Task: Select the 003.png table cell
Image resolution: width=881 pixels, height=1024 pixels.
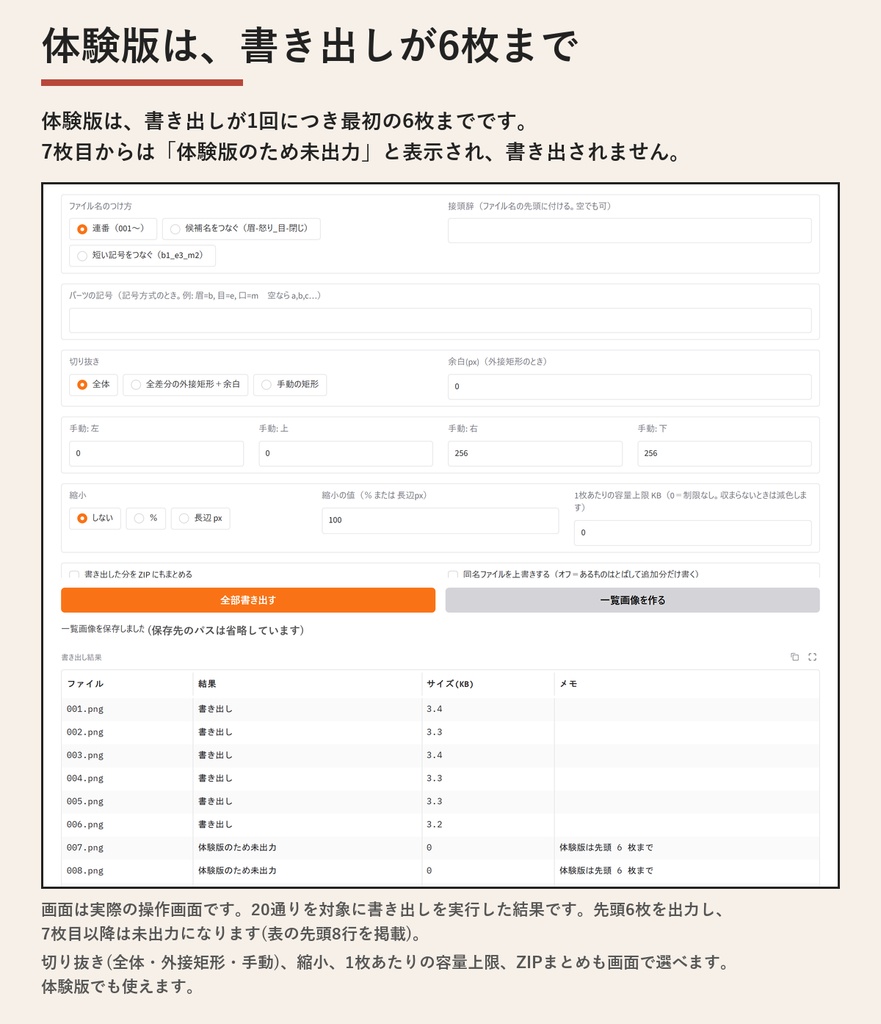Action: point(127,756)
